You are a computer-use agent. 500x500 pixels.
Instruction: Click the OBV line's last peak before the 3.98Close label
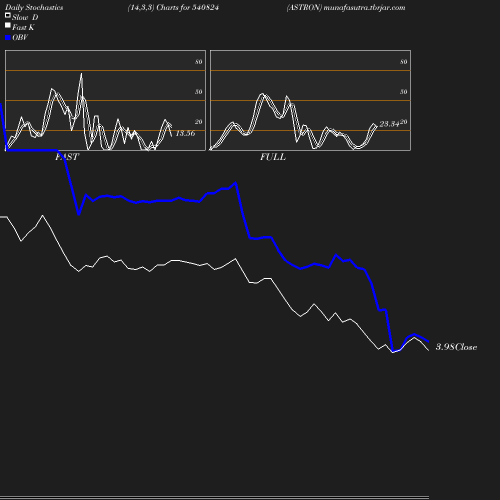pyautogui.click(x=414, y=334)
